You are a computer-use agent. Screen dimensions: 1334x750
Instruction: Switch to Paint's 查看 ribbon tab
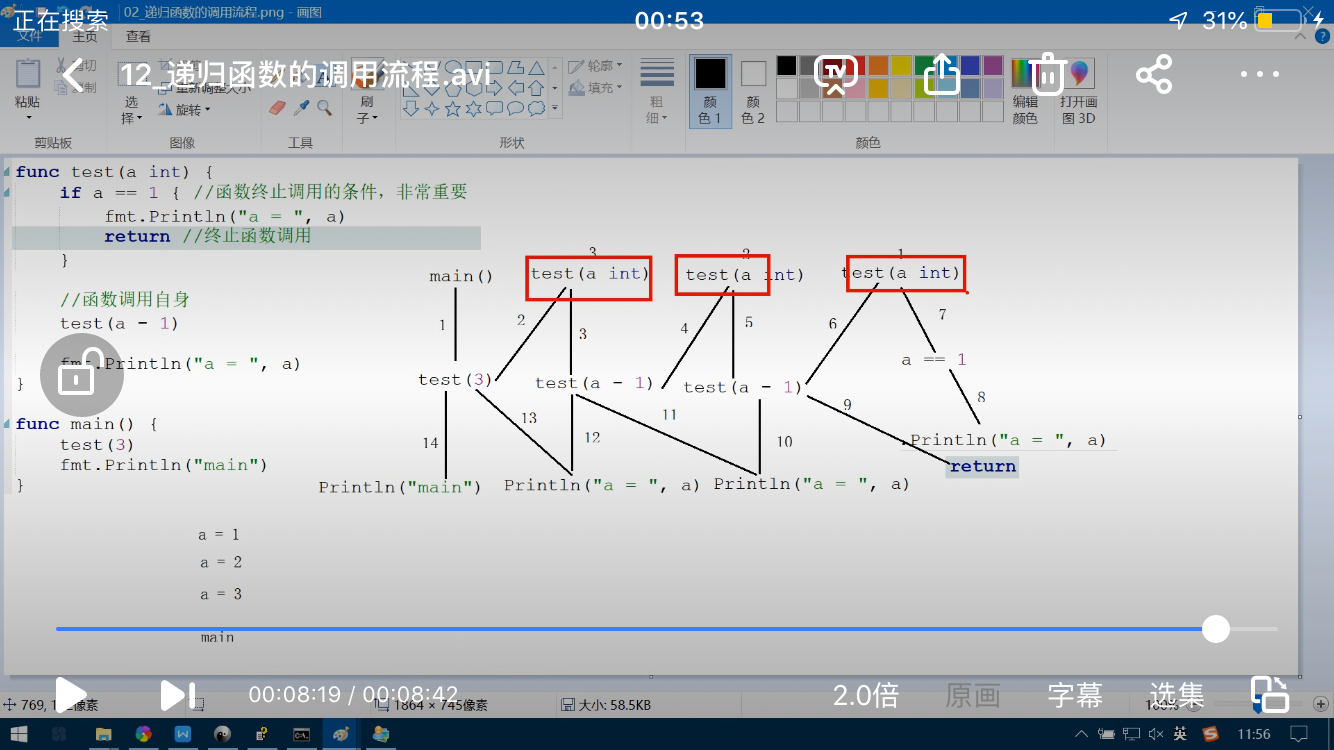(138, 37)
